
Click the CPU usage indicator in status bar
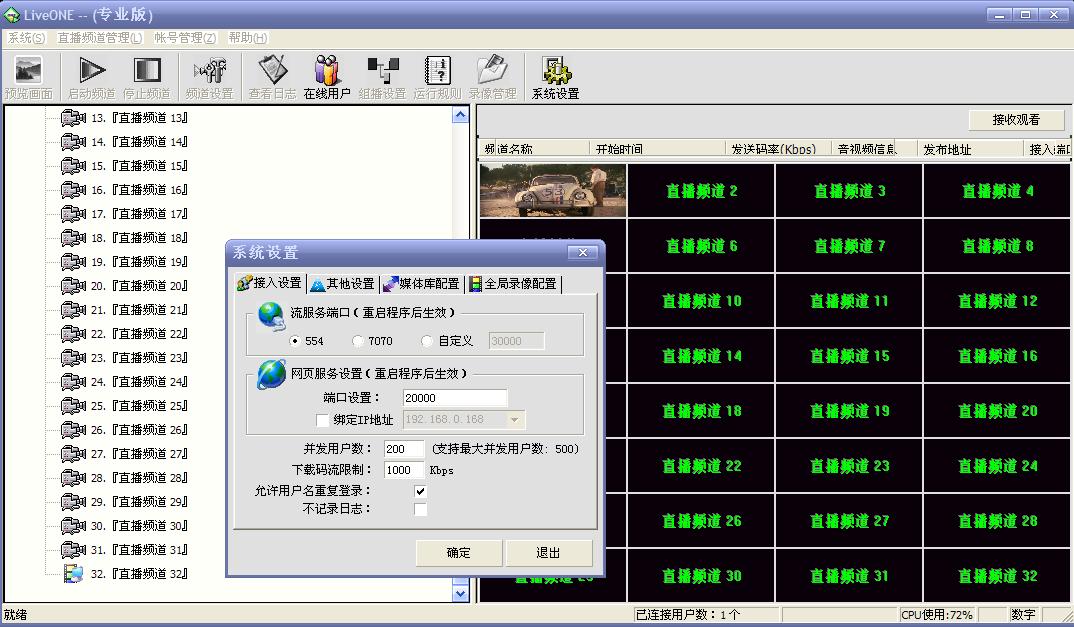click(x=936, y=614)
